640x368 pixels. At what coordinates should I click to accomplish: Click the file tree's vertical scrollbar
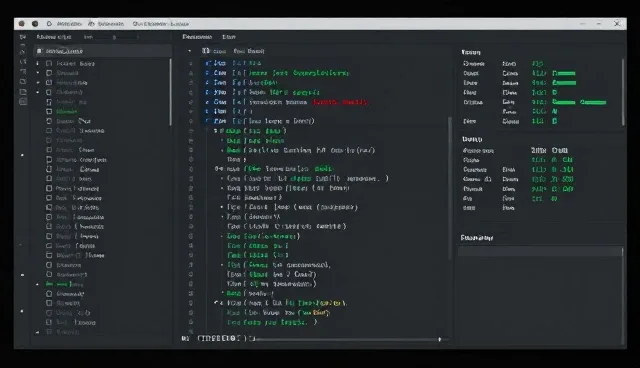(x=170, y=92)
